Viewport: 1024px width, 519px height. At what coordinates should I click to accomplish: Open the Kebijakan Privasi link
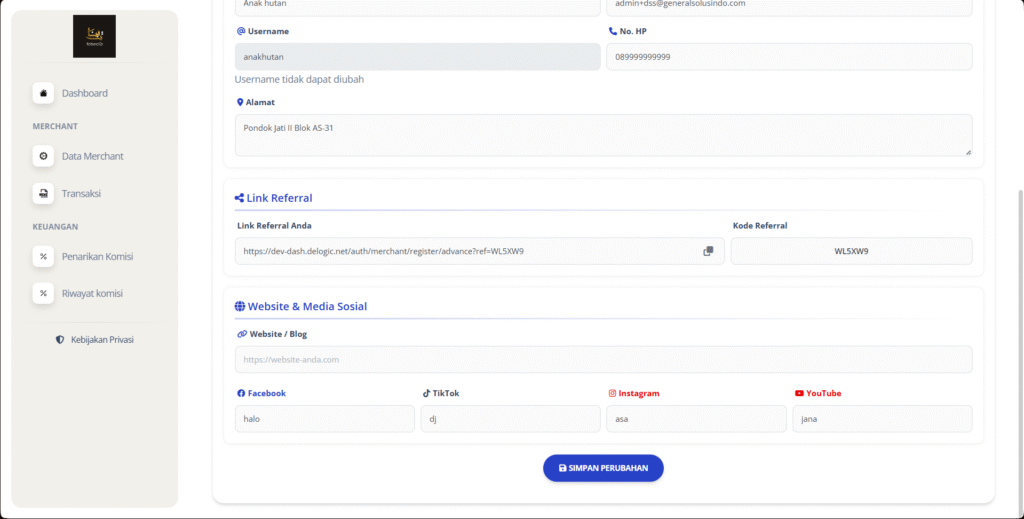point(101,340)
